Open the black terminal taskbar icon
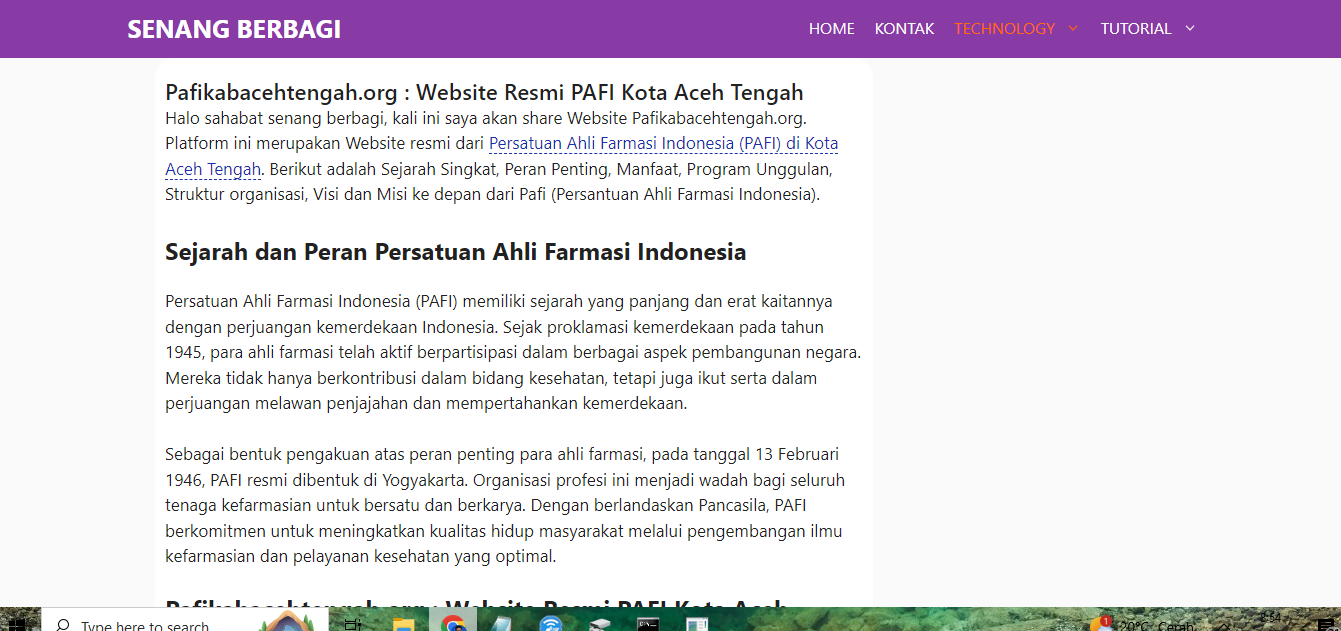Screen dimensions: 1341x631 coord(648,624)
